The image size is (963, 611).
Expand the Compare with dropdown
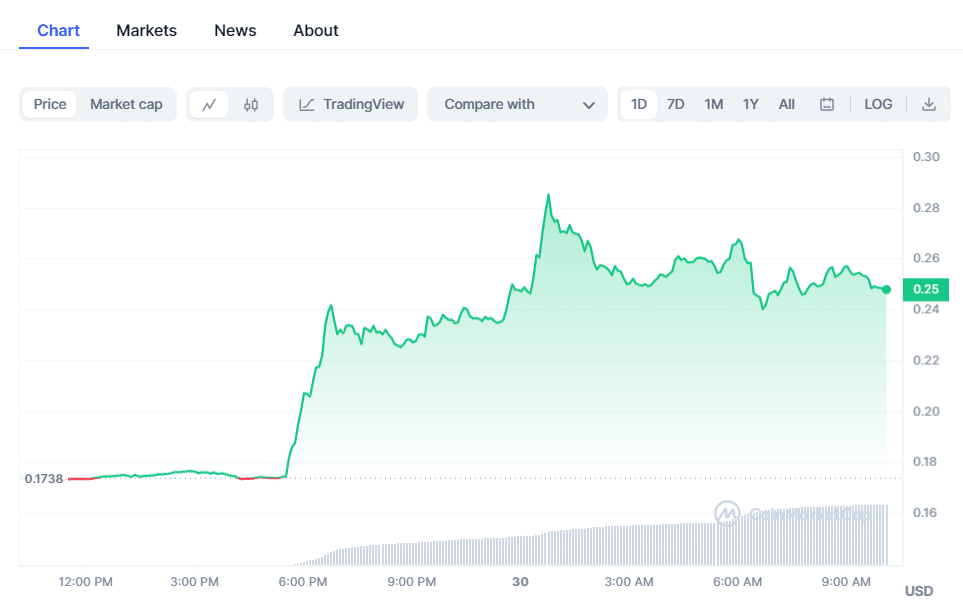517,104
